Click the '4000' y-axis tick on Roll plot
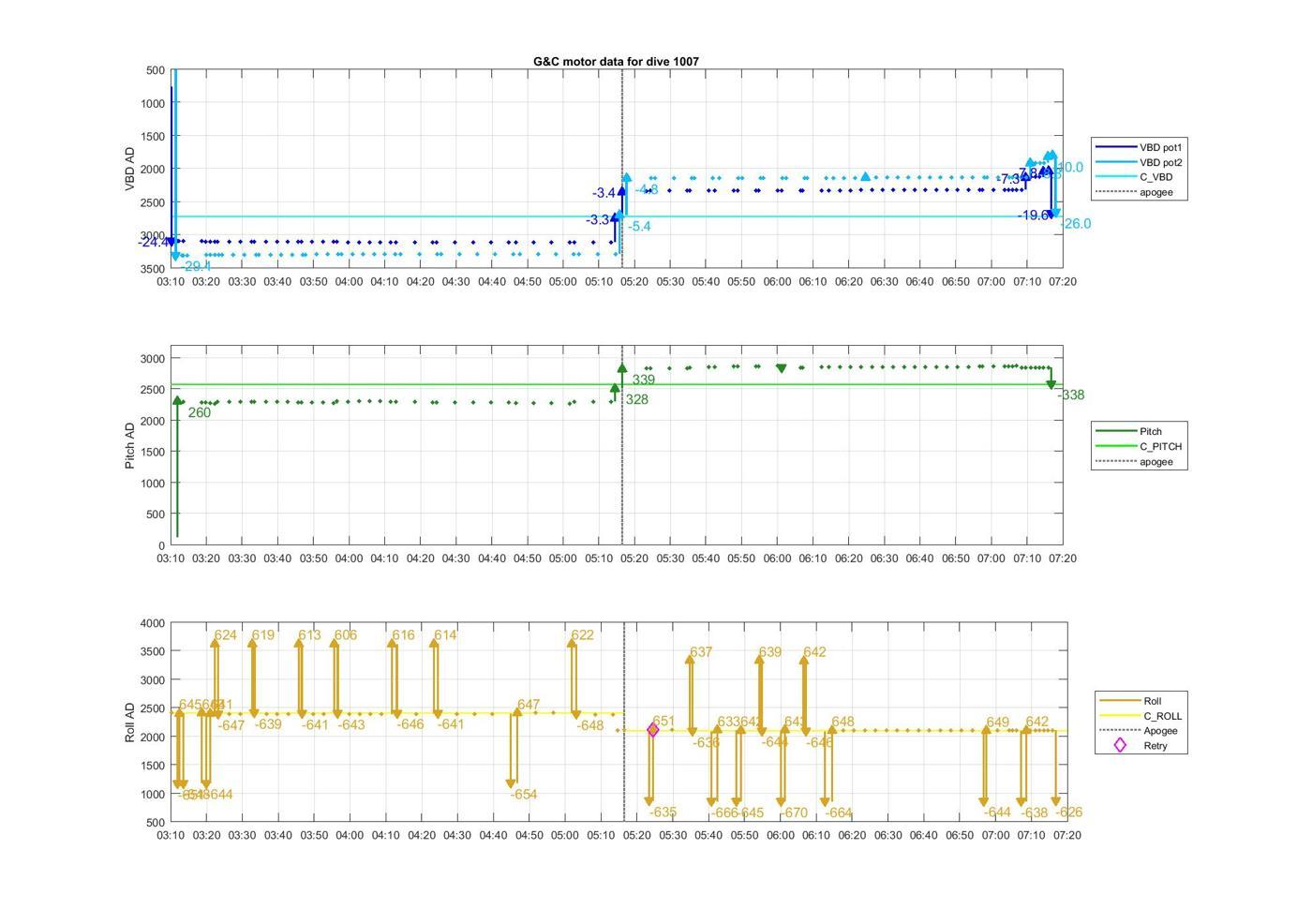 point(153,623)
